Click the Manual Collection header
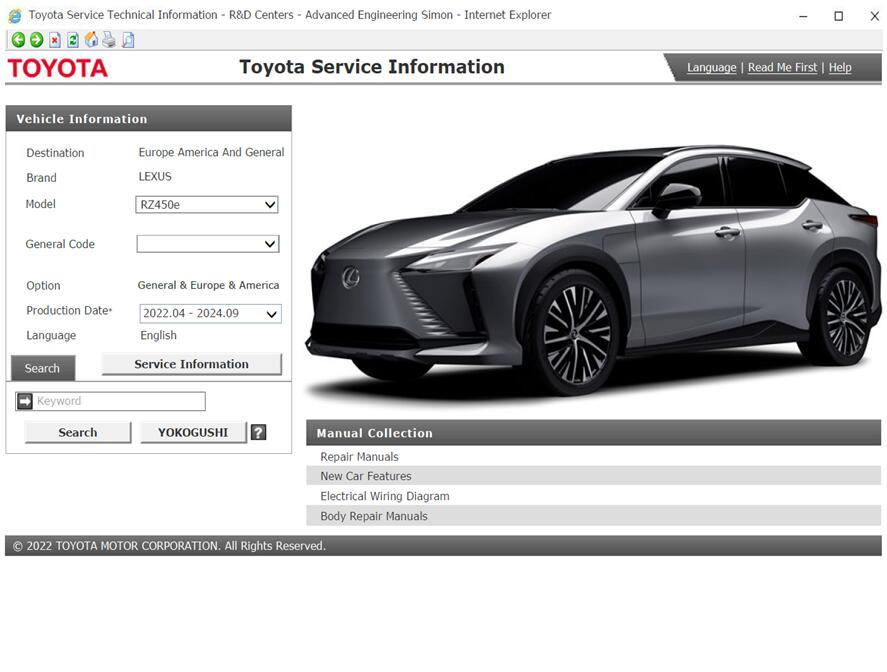887x672 pixels. 593,433
